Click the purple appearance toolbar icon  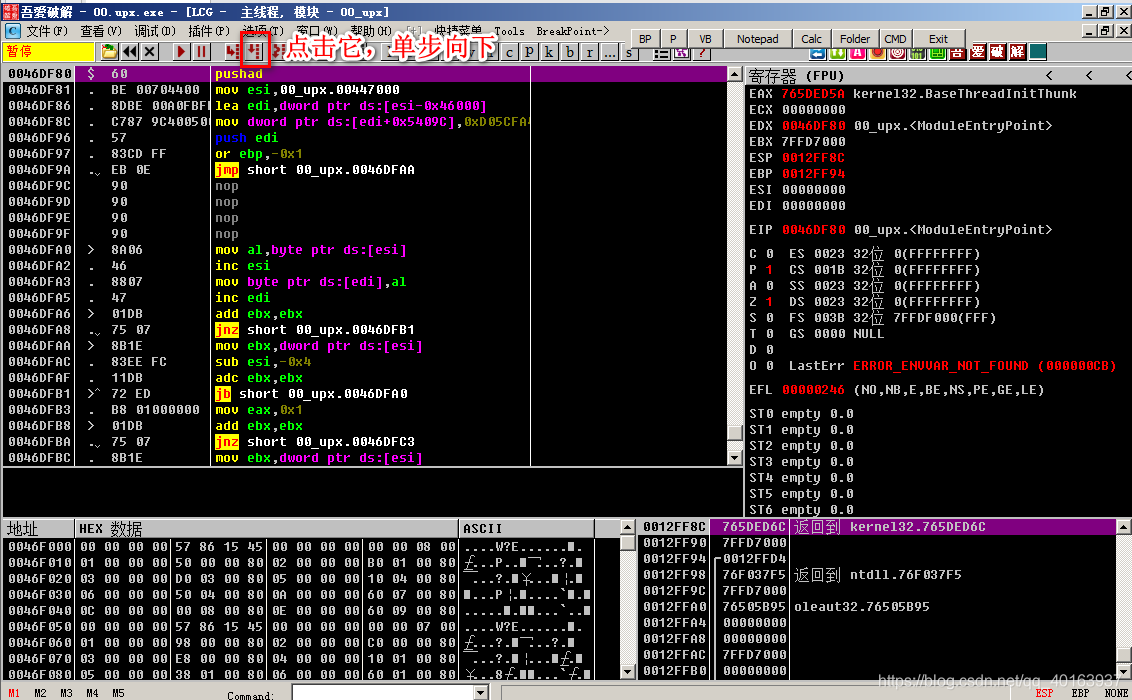coord(682,53)
